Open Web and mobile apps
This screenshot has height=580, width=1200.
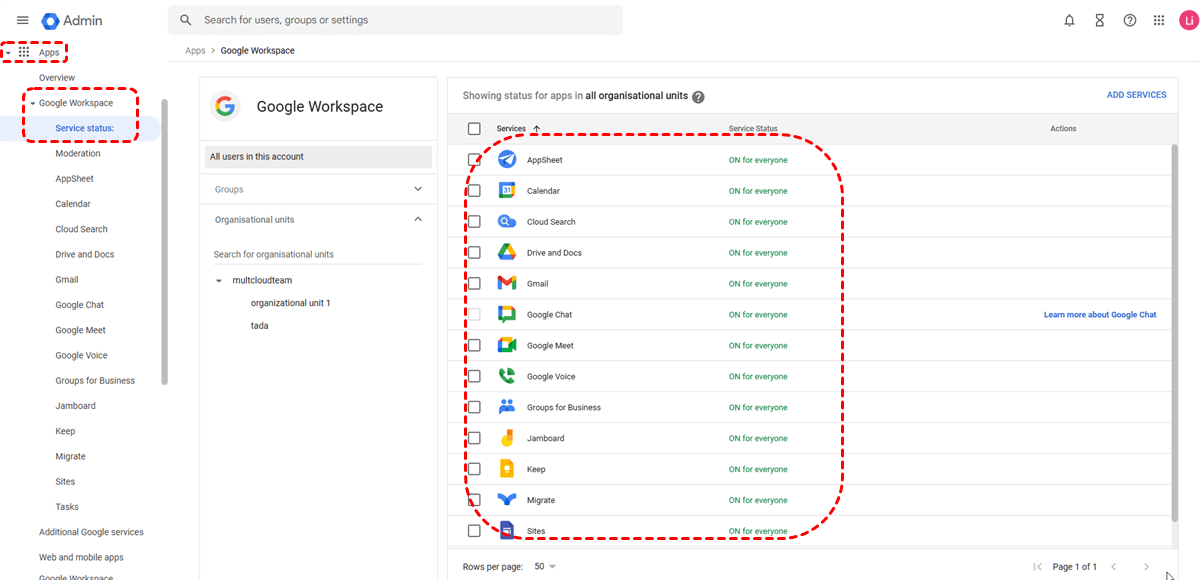pyautogui.click(x=81, y=557)
